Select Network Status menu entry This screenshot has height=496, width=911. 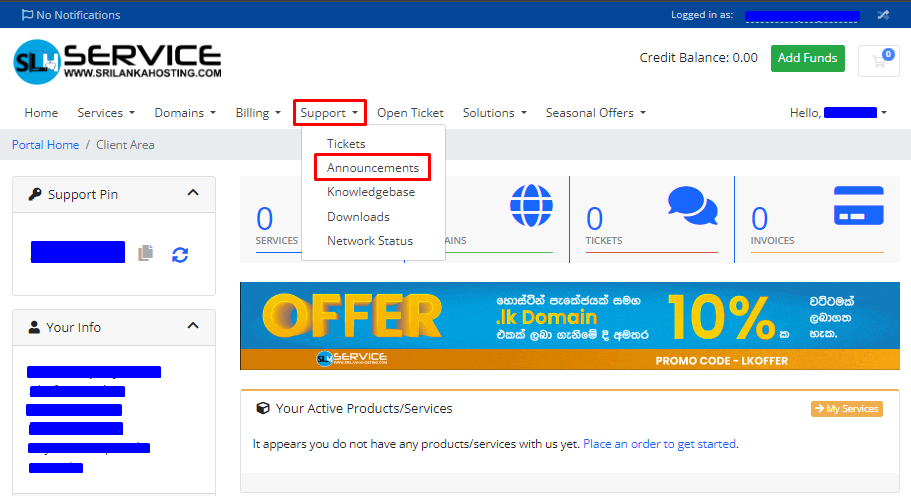pos(369,240)
